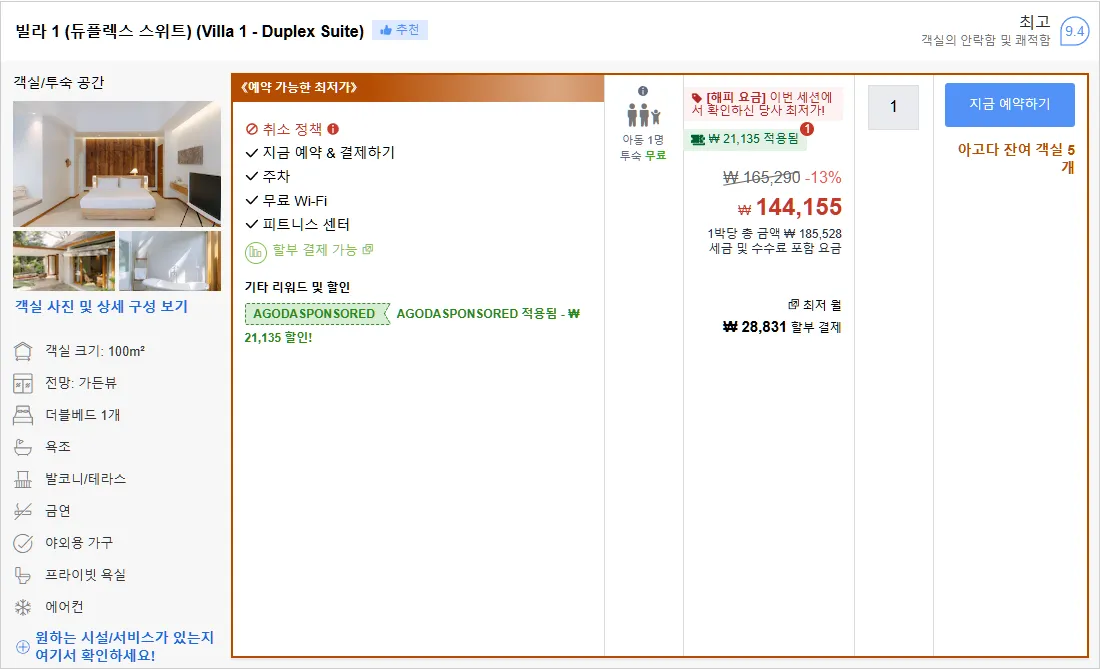Click the external link icon beside 최저 월
This screenshot has width=1100, height=669.
[x=793, y=304]
